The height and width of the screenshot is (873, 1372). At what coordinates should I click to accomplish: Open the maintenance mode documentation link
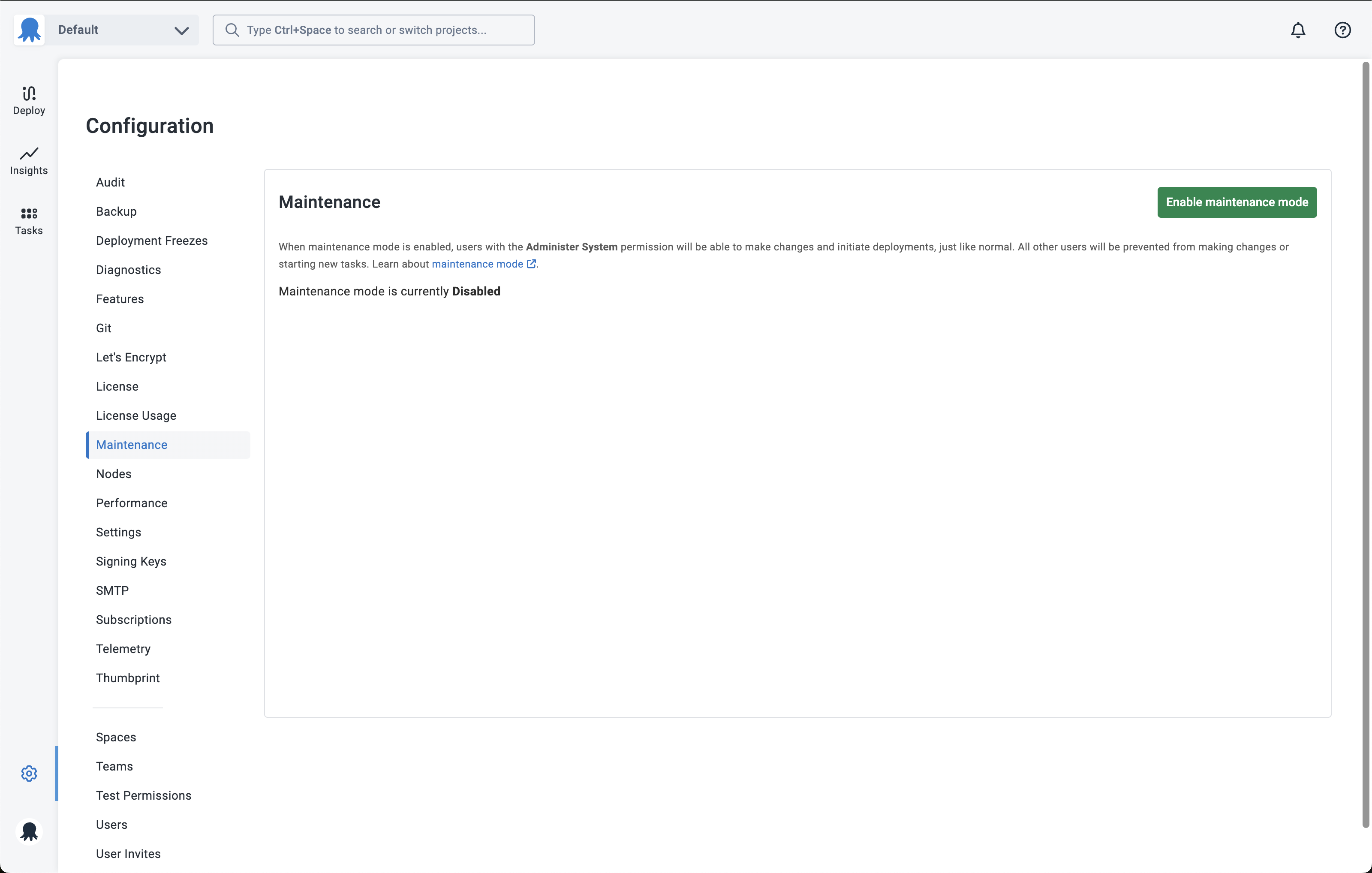(x=484, y=264)
